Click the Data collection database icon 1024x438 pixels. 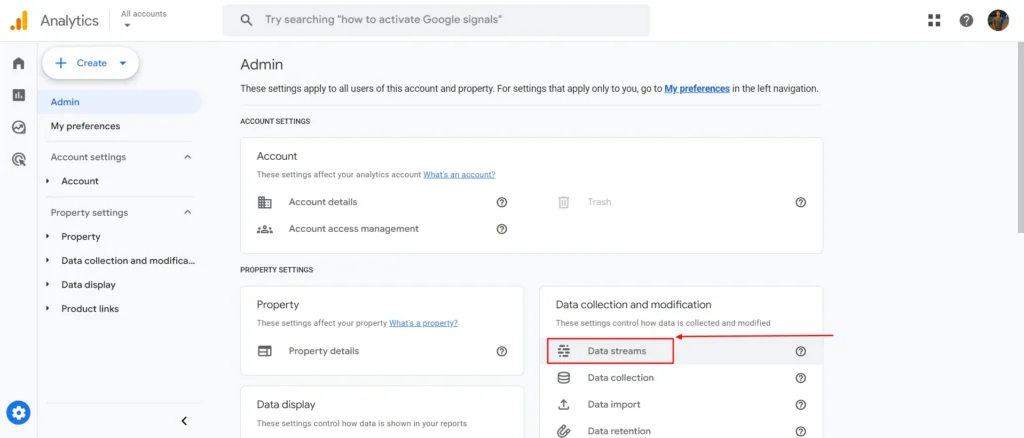click(x=564, y=378)
